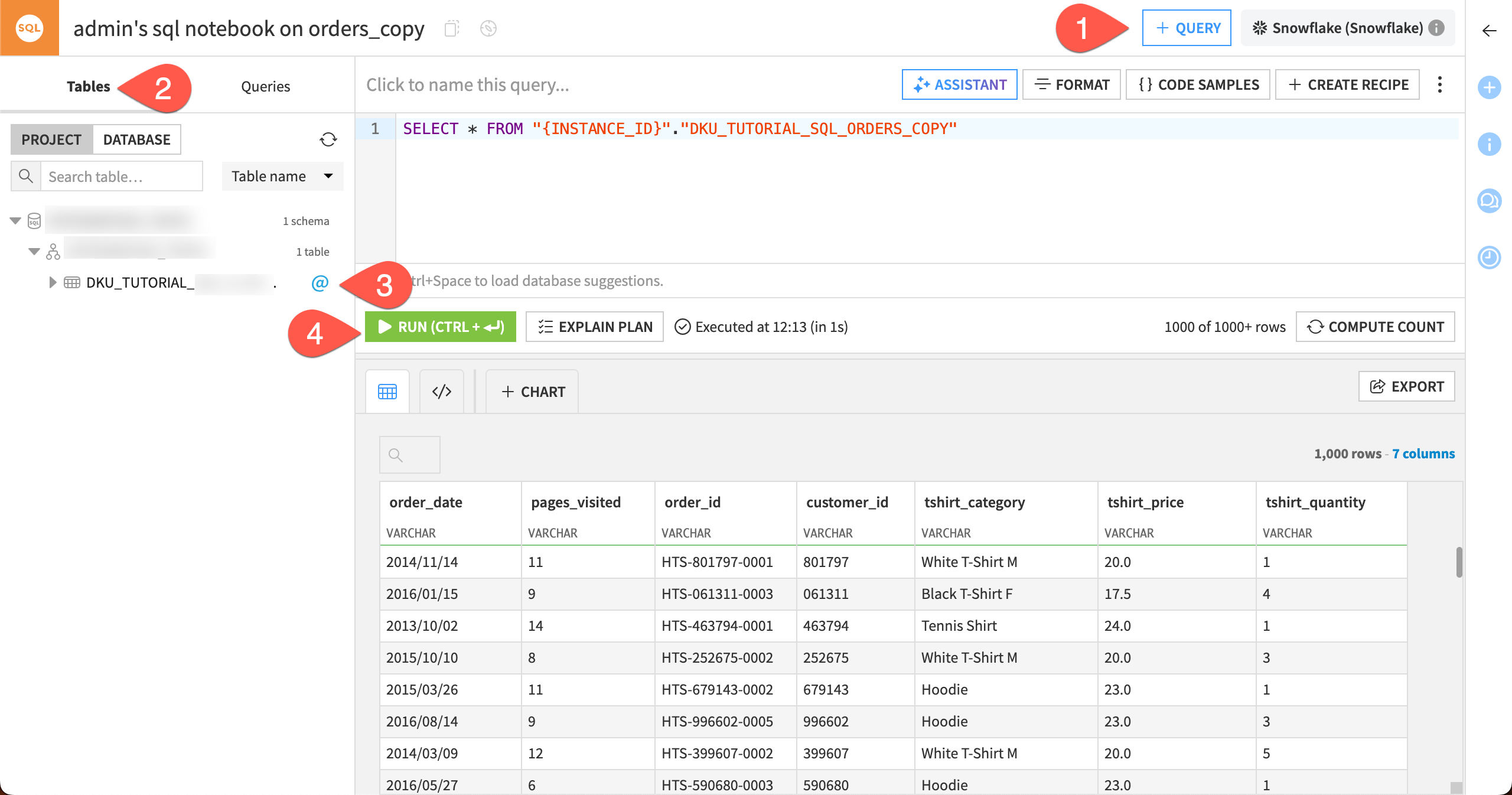The image size is (1512, 795).
Task: Open the history panel clock icon
Action: coord(1490,258)
